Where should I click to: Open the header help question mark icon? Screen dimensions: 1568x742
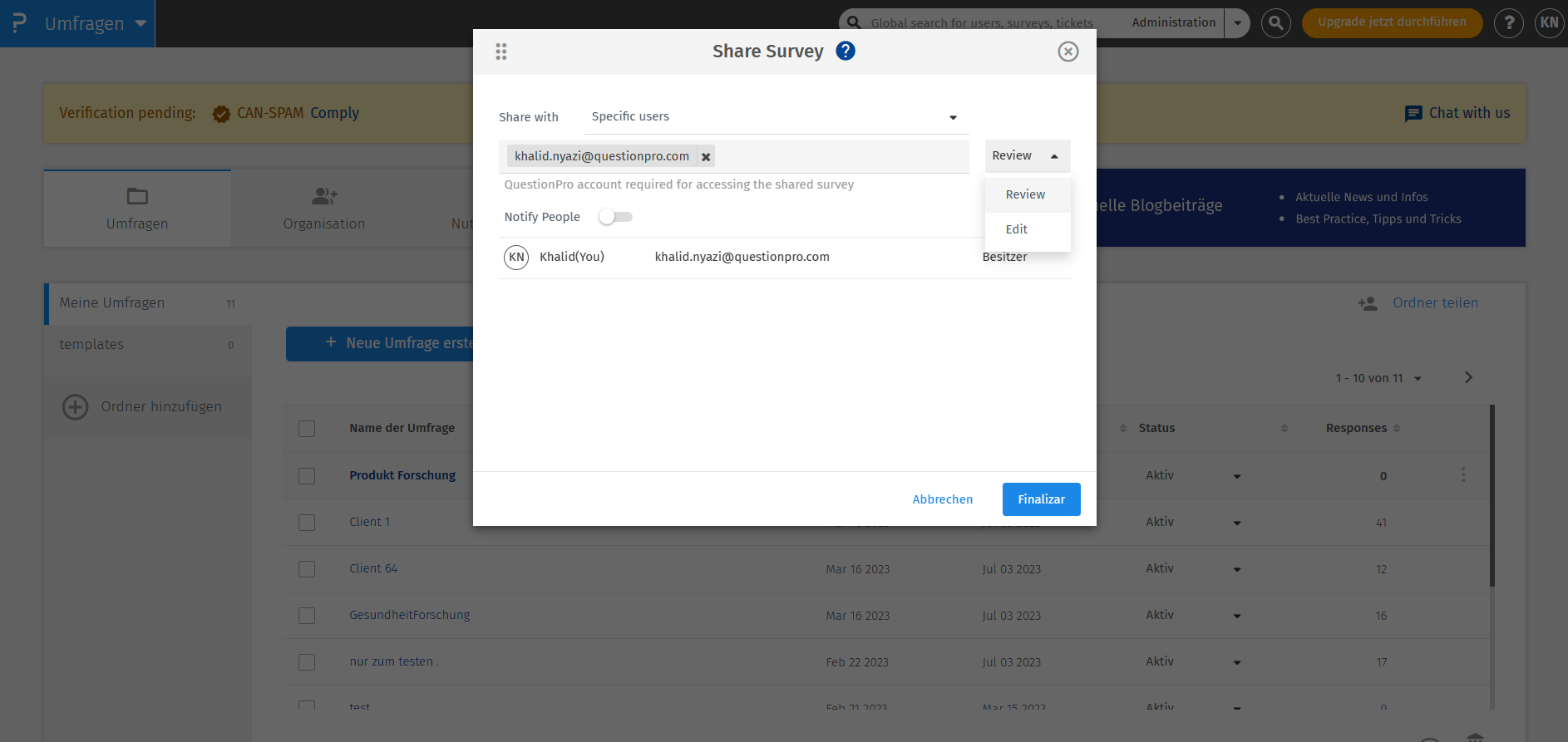(1509, 23)
